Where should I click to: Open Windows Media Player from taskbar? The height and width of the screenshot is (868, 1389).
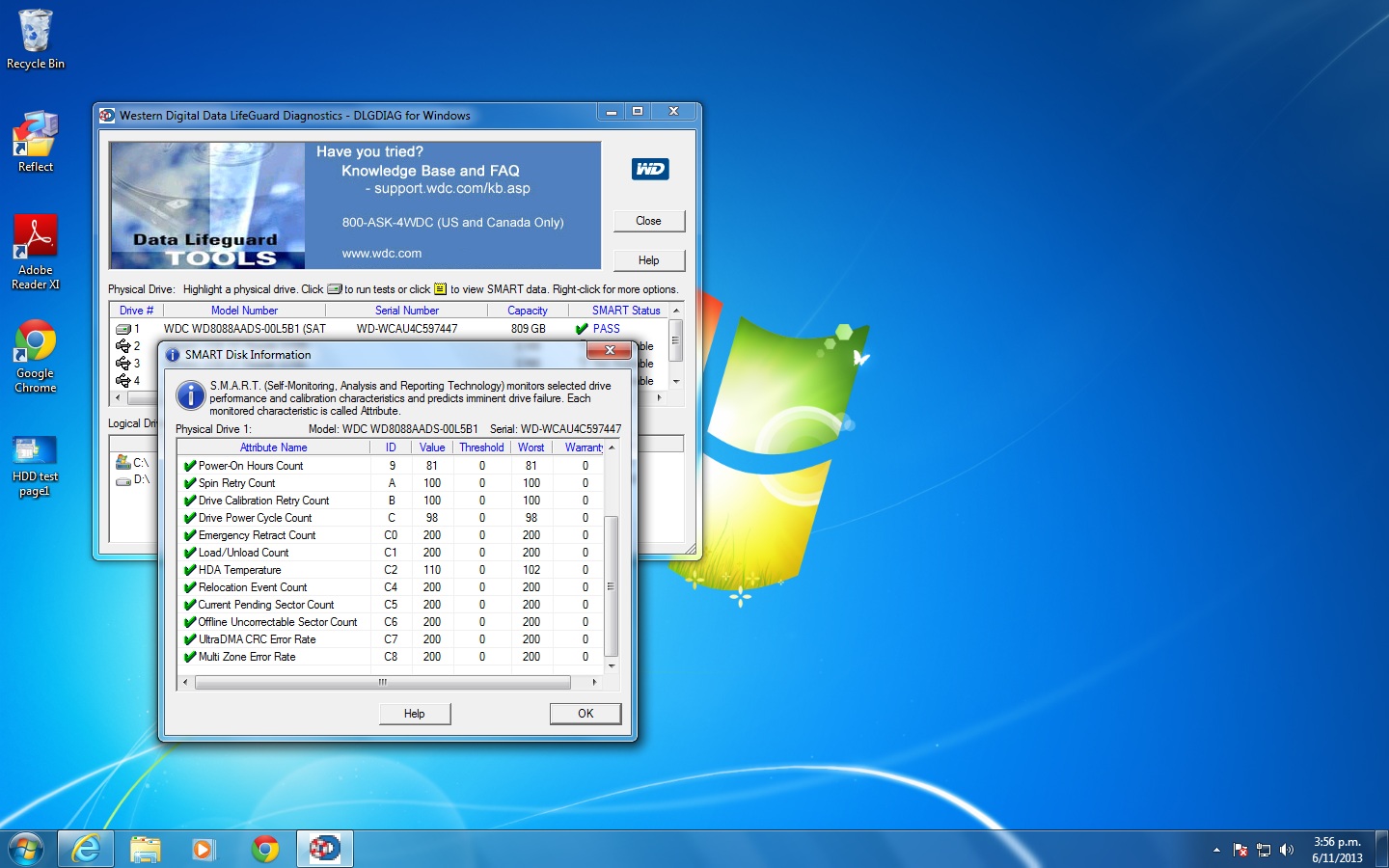(203, 849)
